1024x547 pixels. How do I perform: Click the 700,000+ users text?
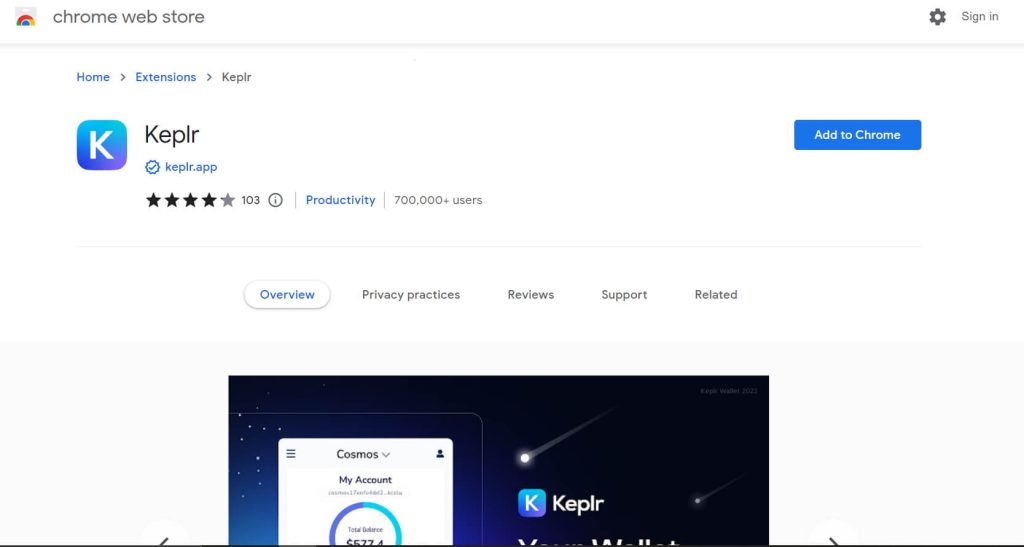[438, 200]
